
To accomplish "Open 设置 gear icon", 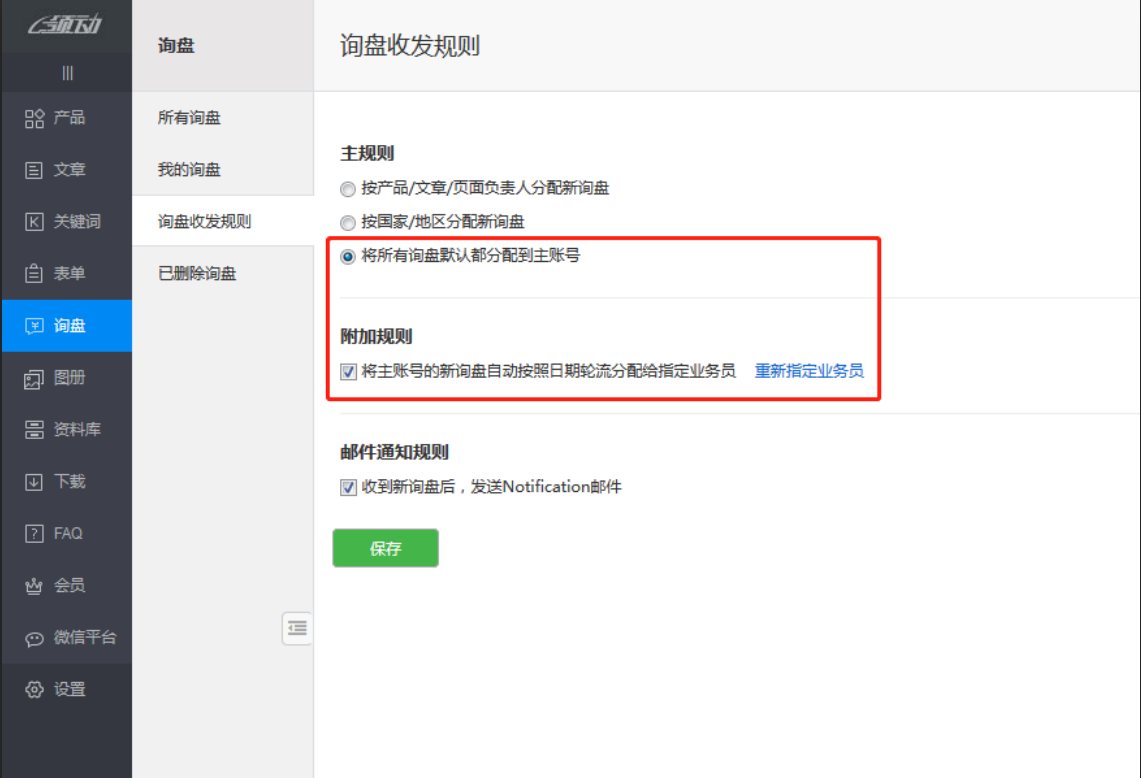I will pos(34,690).
